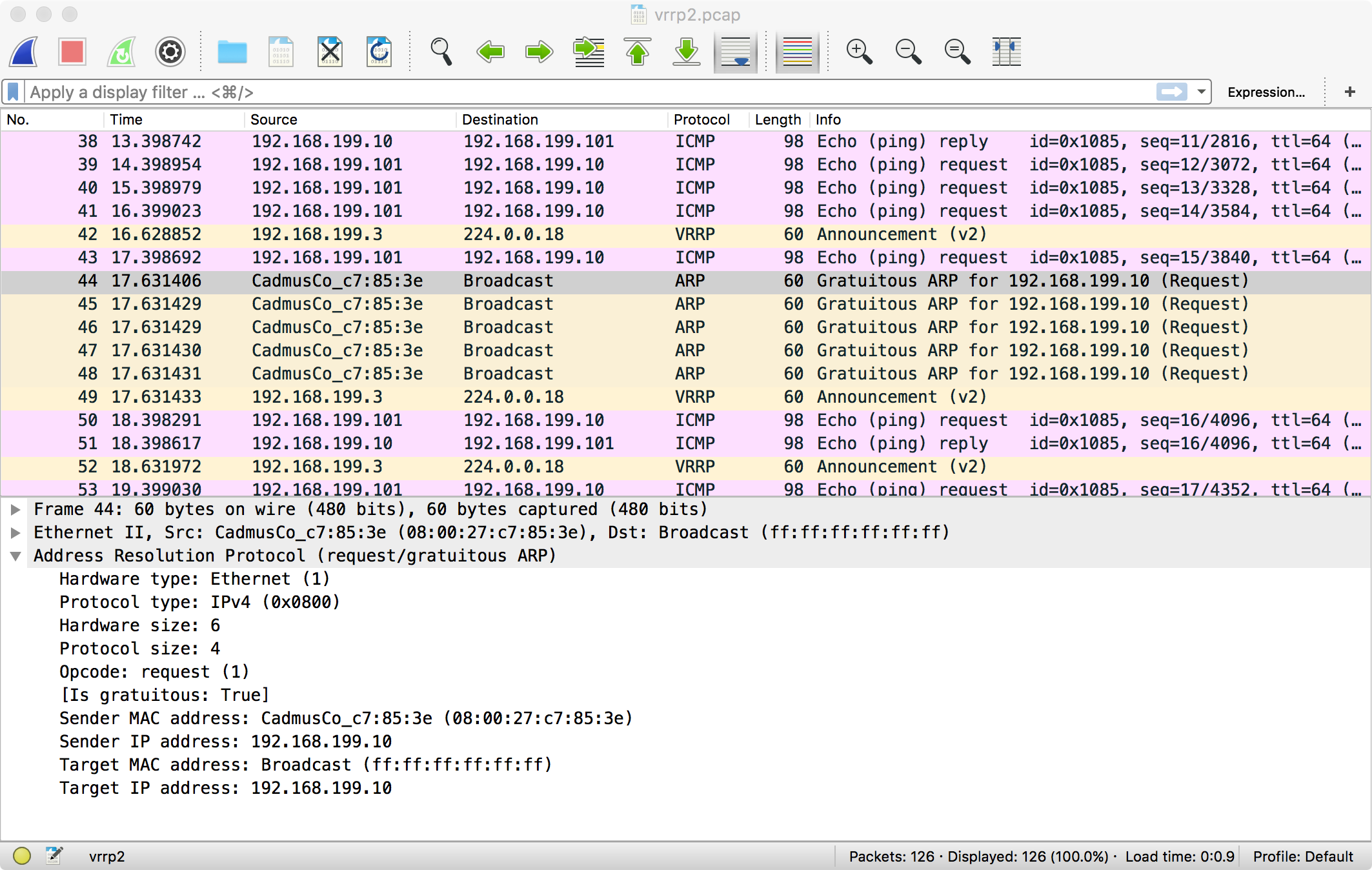1372x870 pixels.
Task: Open capture options gear icon
Action: point(170,52)
